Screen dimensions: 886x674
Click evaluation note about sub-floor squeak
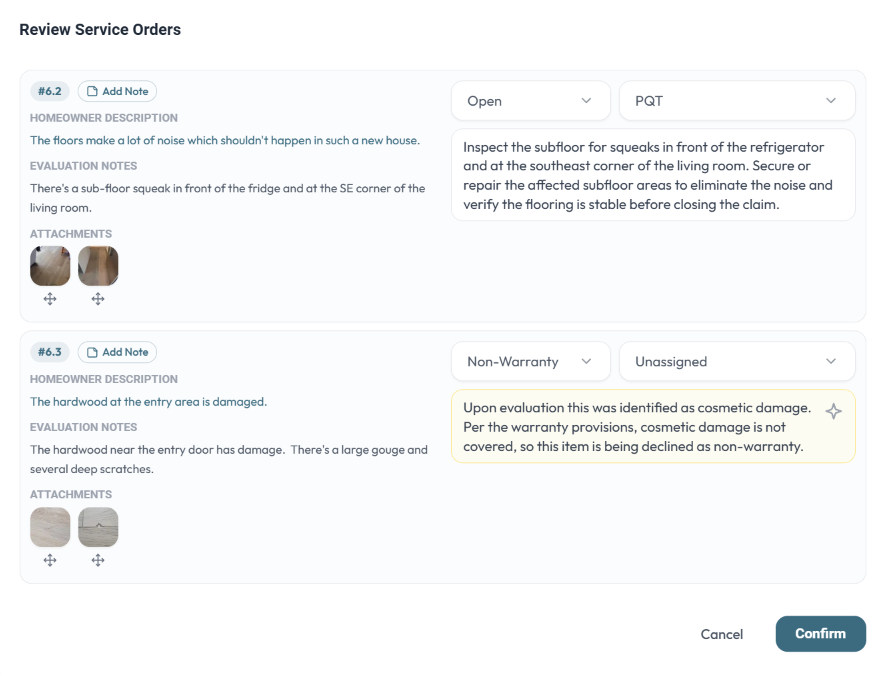pyautogui.click(x=228, y=198)
